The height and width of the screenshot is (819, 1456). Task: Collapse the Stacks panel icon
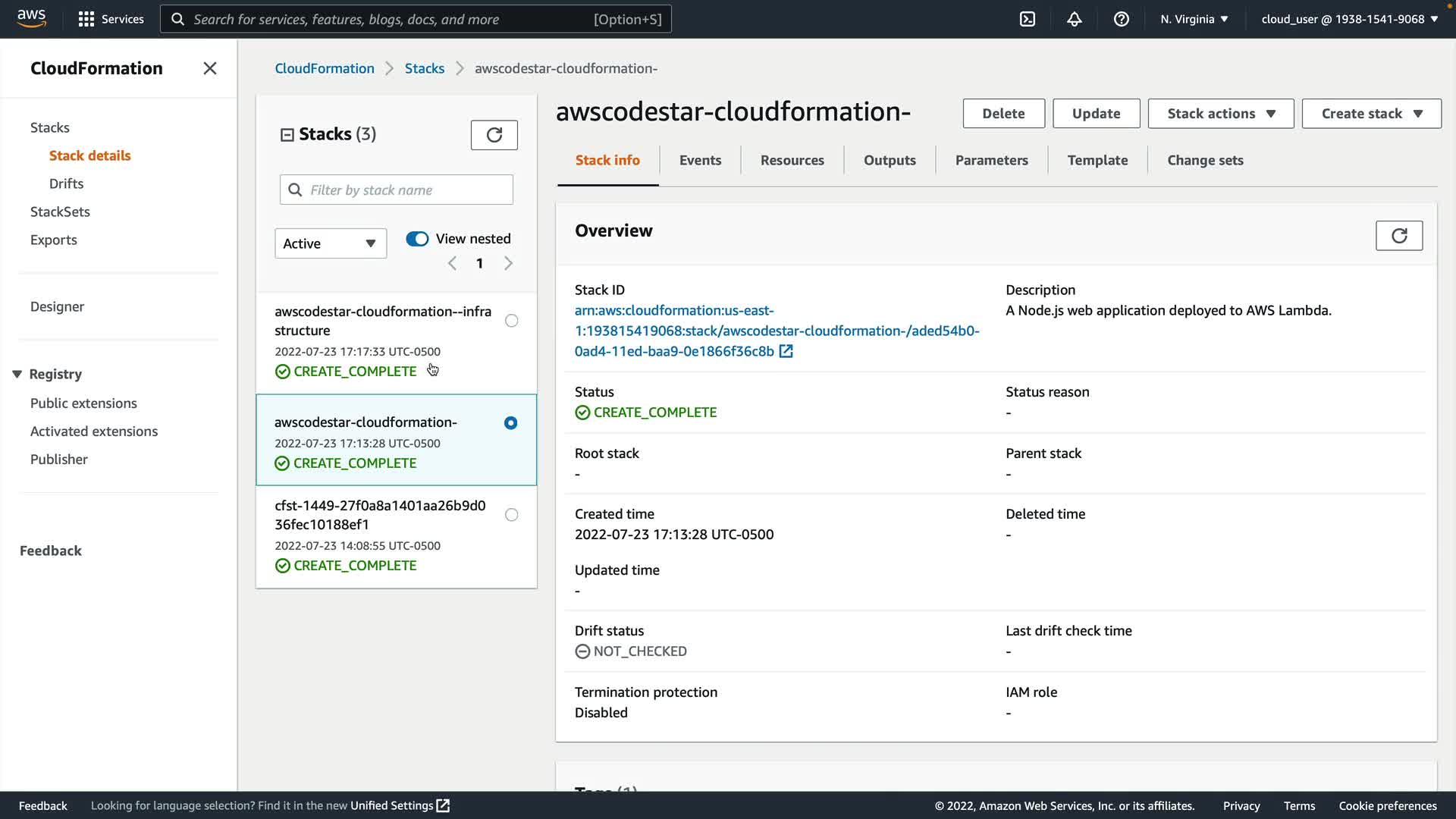coord(287,135)
